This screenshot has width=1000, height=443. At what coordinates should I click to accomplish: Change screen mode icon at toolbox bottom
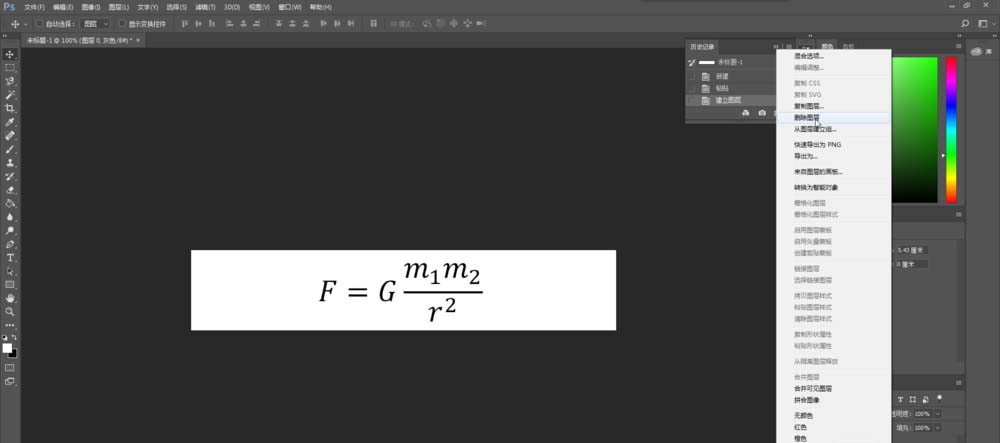pos(10,381)
